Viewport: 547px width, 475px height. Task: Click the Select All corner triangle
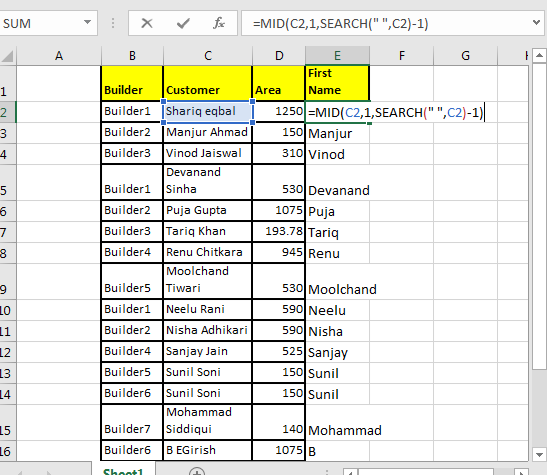[8, 56]
